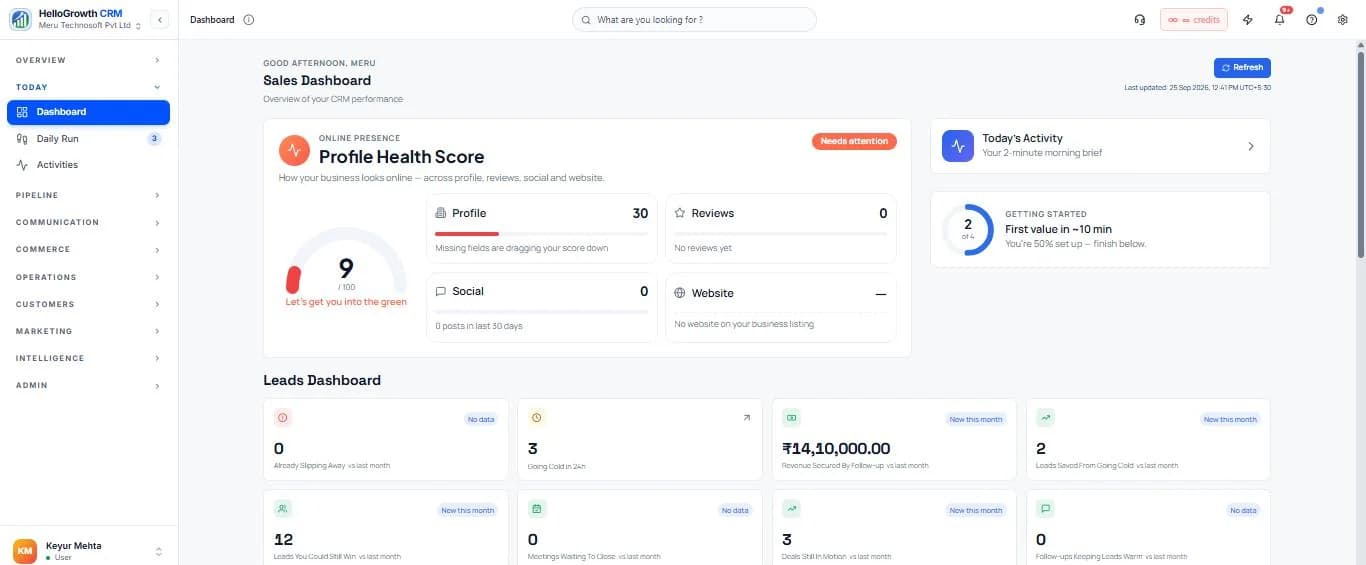Expand the Pipeline section
Image resolution: width=1366 pixels, height=565 pixels.
(x=88, y=195)
